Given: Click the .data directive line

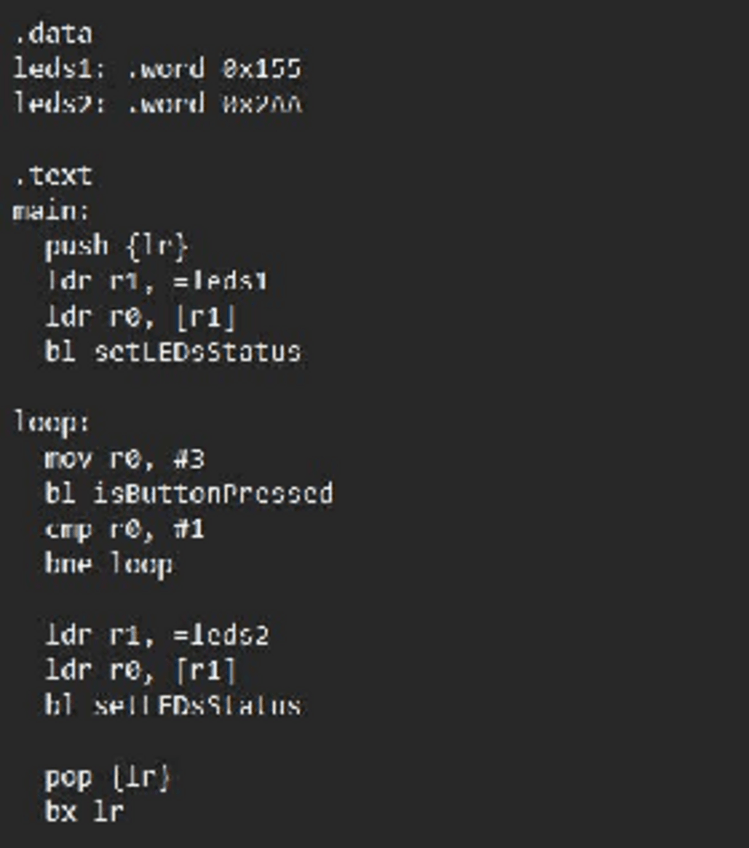Looking at the screenshot, I should [x=53, y=34].
